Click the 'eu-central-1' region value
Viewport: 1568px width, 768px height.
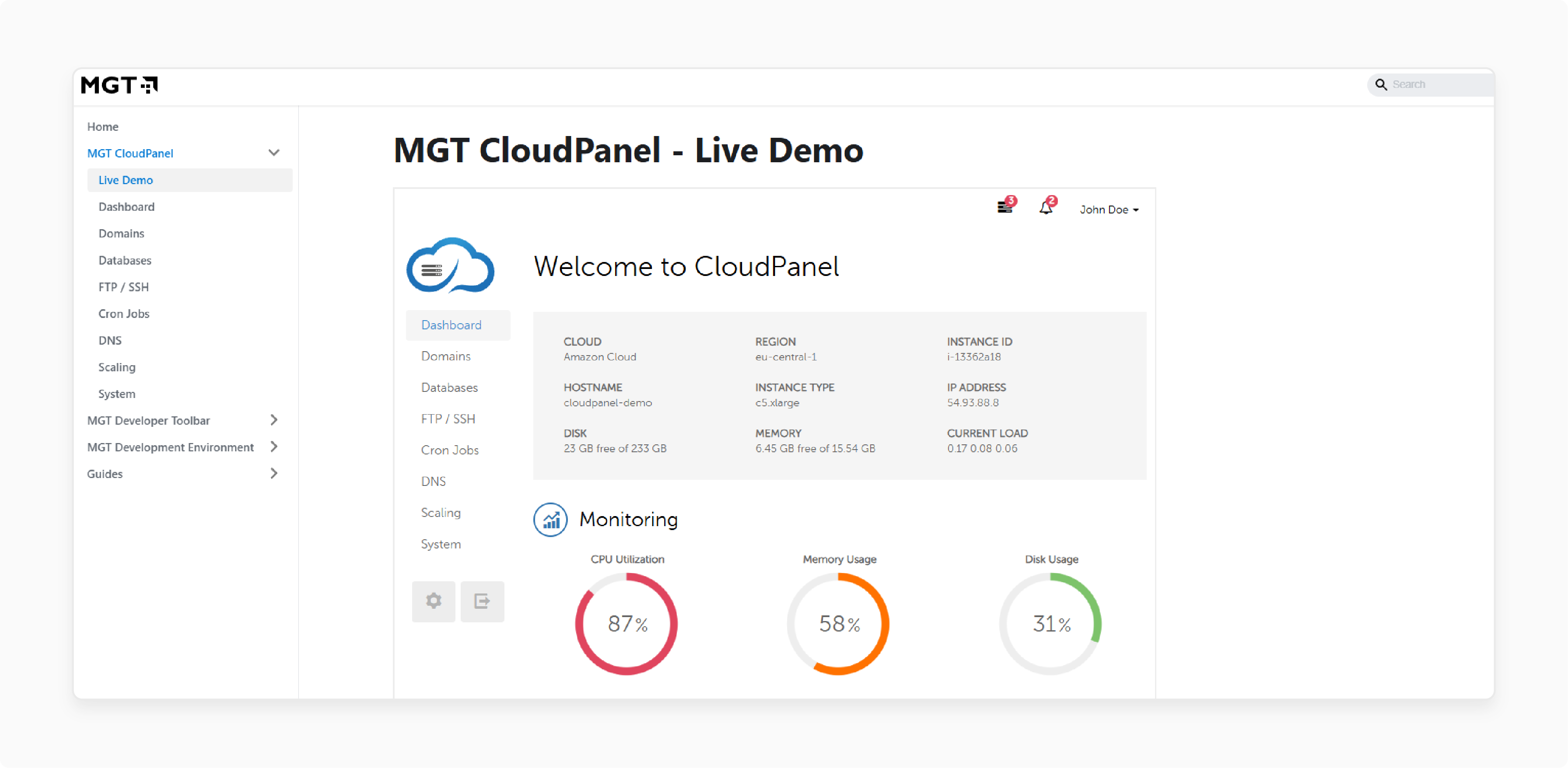pyautogui.click(x=786, y=357)
